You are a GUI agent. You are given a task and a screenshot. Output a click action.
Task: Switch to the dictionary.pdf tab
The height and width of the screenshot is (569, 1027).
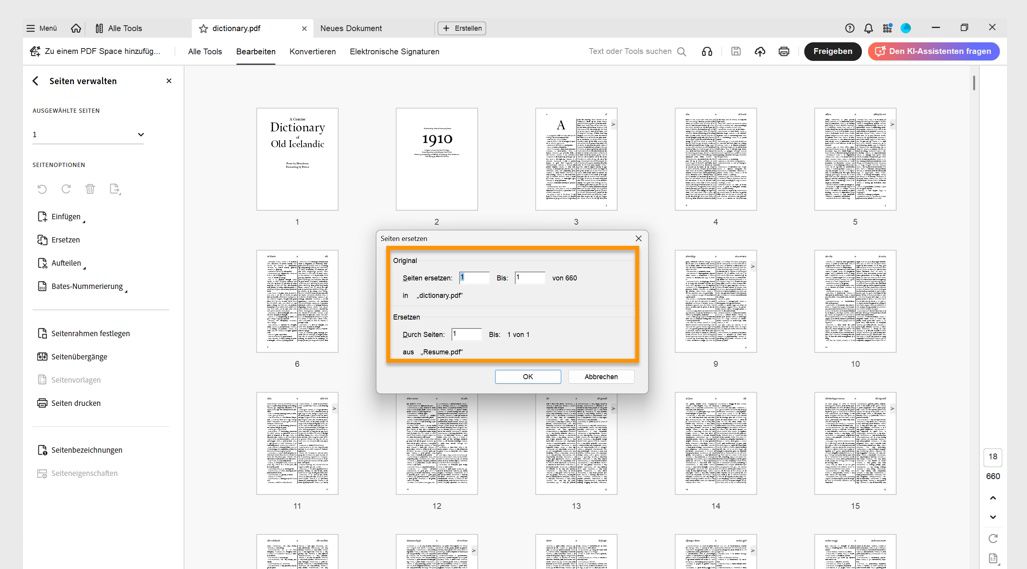[236, 28]
